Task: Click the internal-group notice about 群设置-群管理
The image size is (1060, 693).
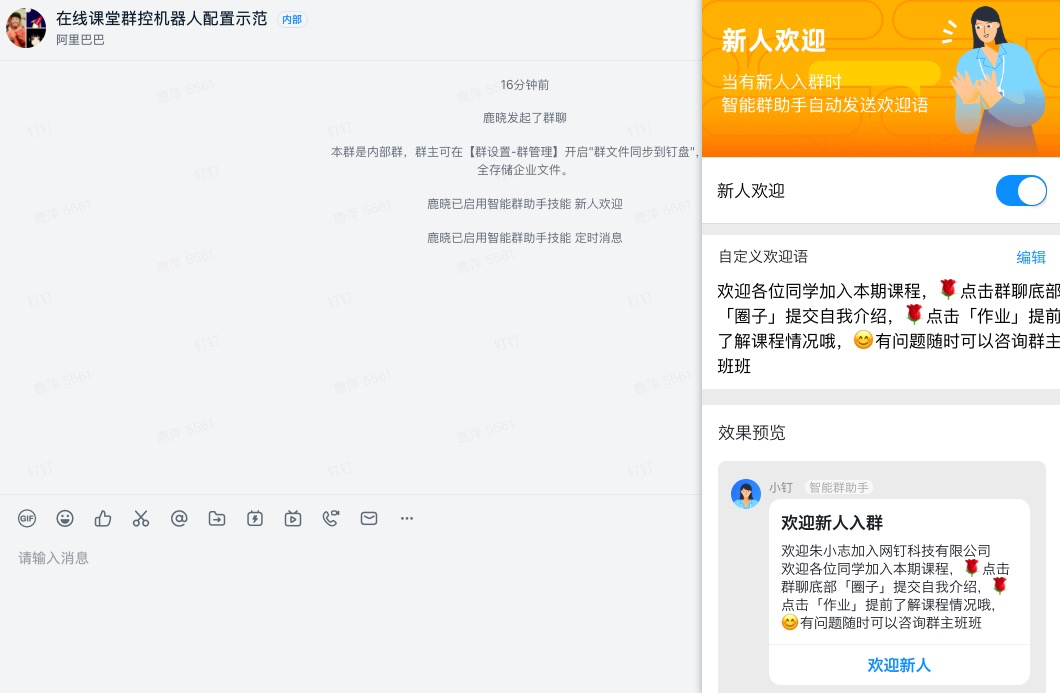Action: click(515, 160)
